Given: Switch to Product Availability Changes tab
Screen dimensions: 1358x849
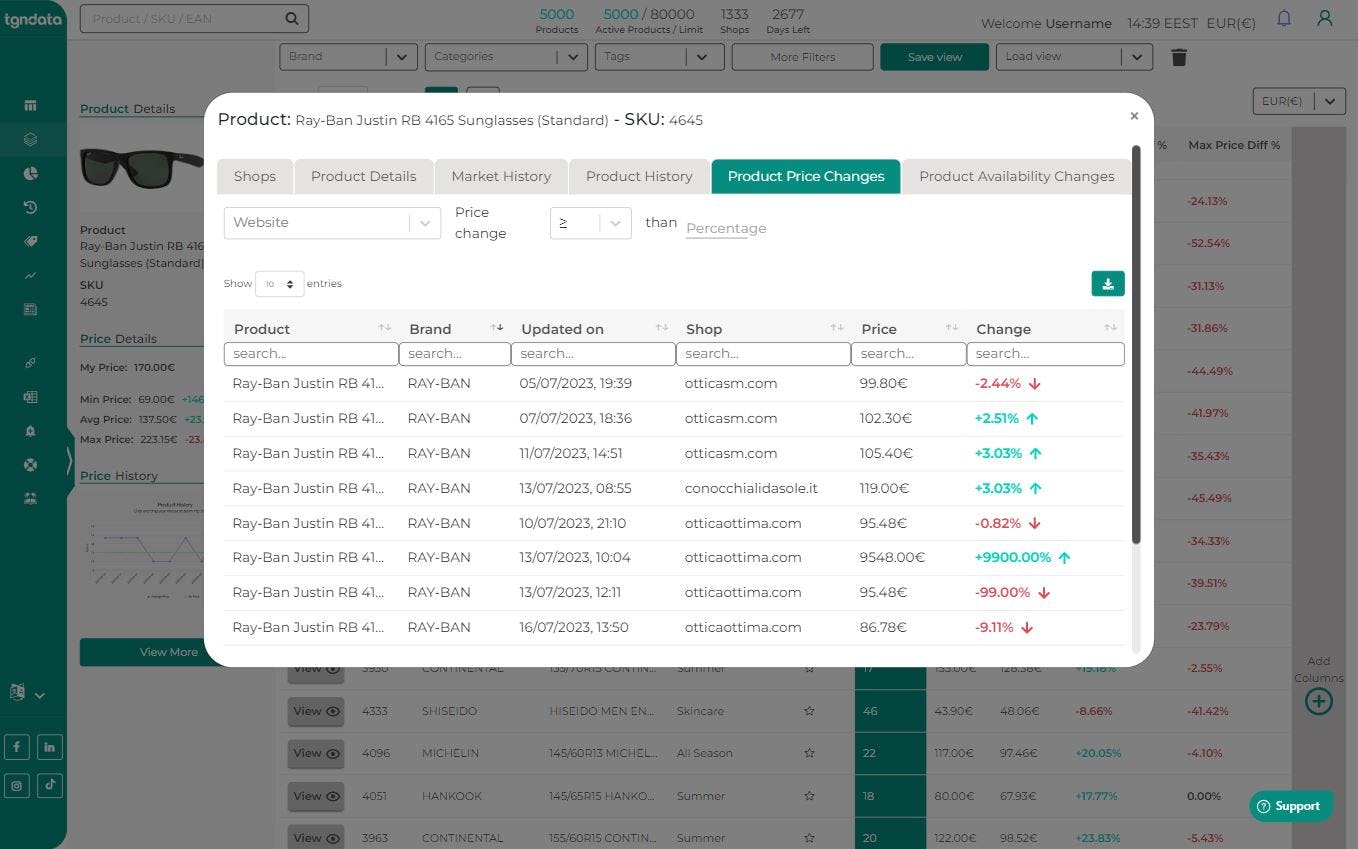Looking at the screenshot, I should (x=1017, y=176).
